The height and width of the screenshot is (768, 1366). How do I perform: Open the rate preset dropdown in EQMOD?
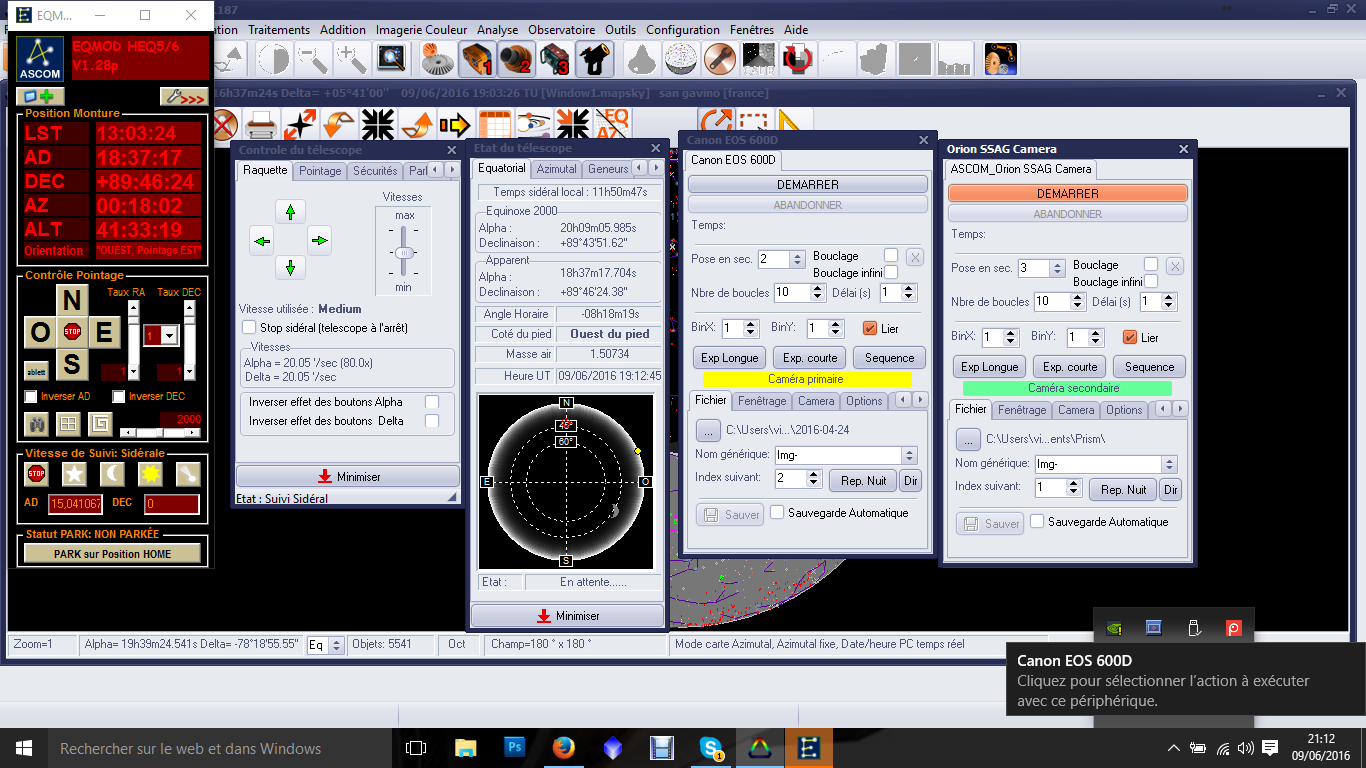click(168, 335)
